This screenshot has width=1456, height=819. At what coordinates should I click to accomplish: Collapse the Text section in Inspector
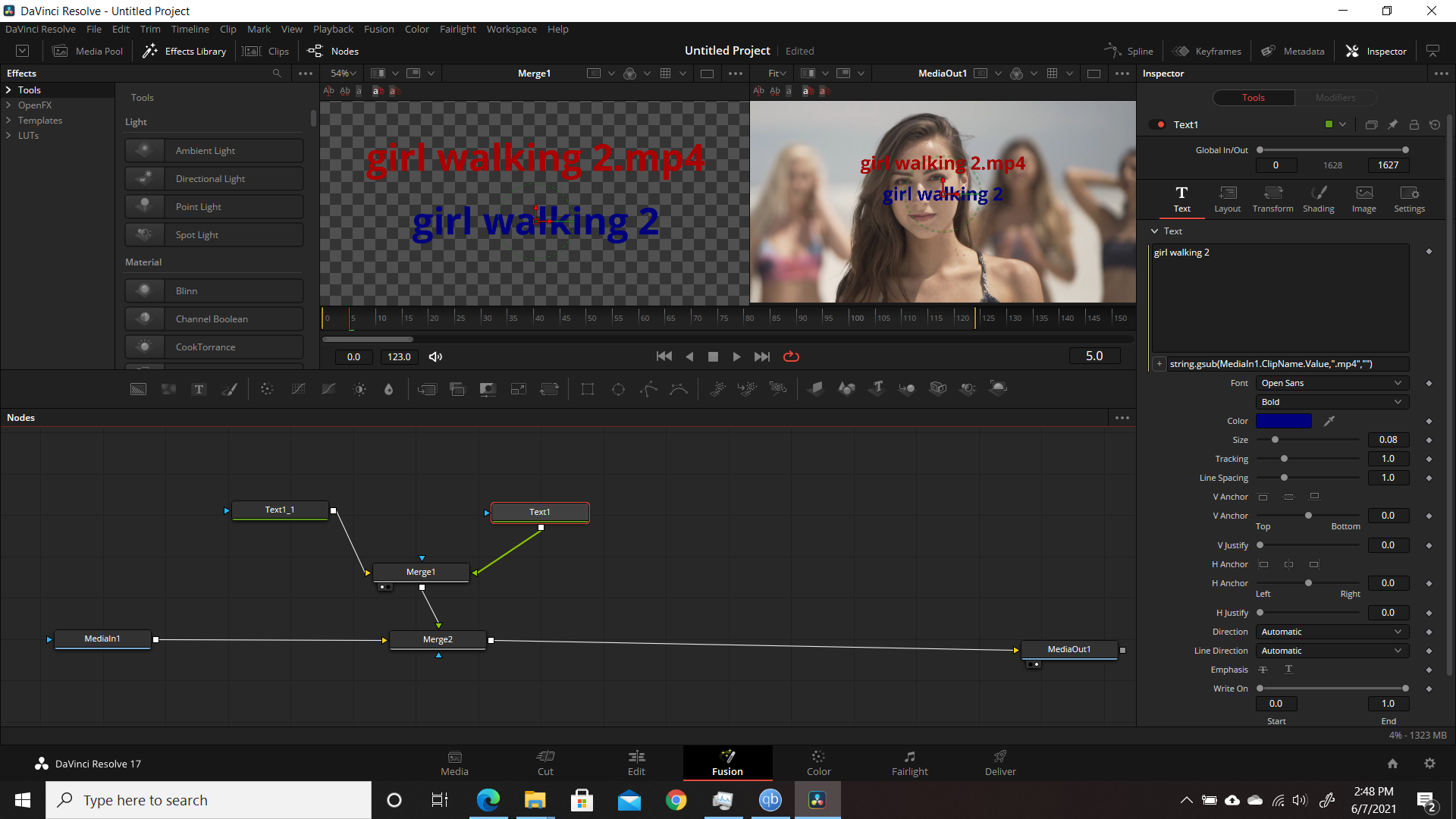[x=1154, y=231]
